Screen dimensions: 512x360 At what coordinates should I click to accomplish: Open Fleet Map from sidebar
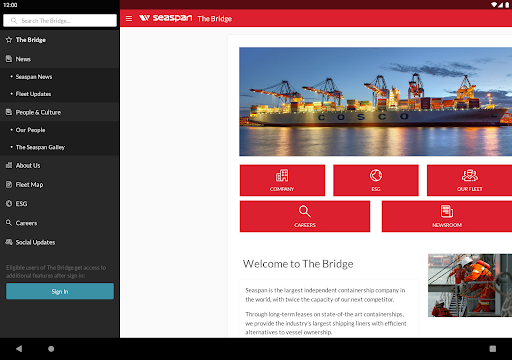click(x=60, y=185)
